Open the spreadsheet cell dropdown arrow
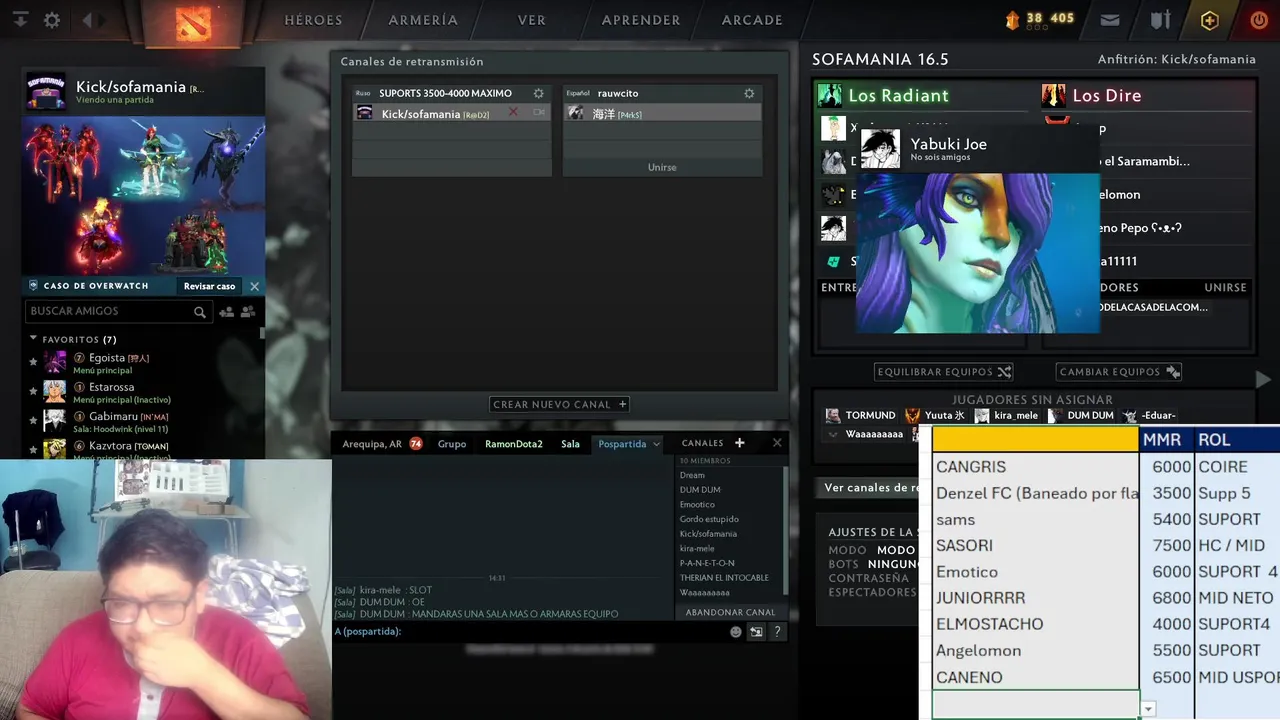 1148,709
